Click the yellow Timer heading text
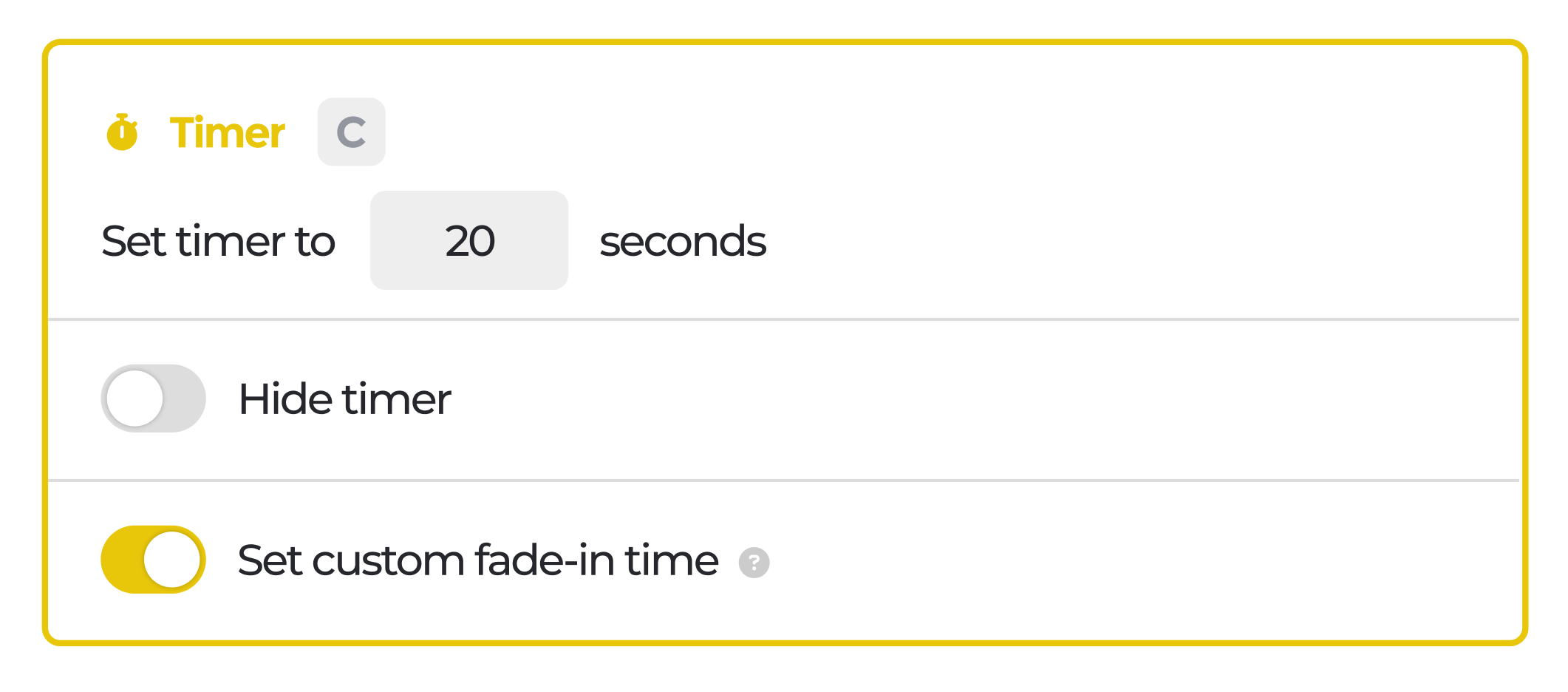Image resolution: width=1568 pixels, height=692 pixels. pos(227,133)
